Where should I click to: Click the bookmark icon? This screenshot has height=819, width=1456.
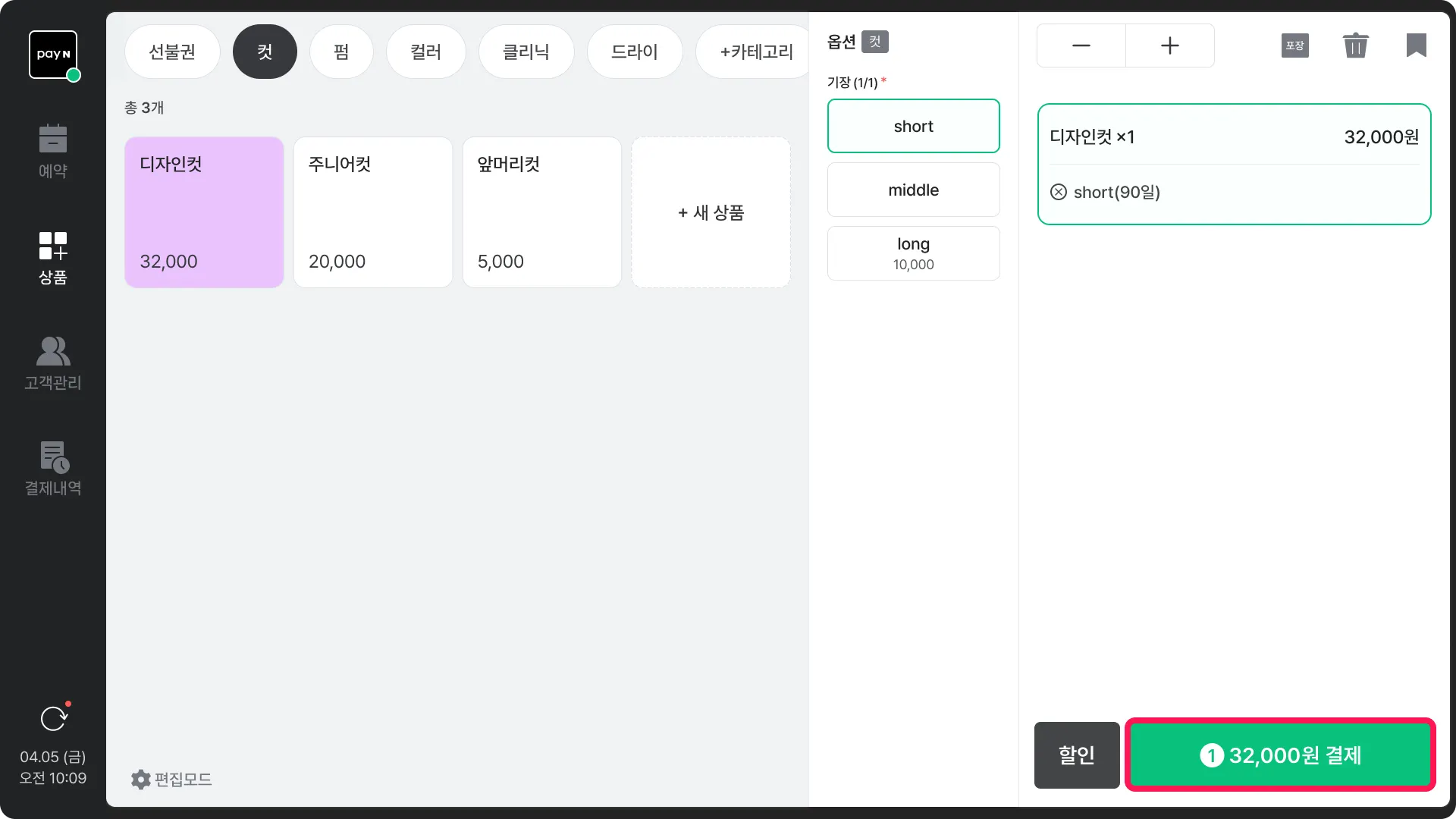pyautogui.click(x=1416, y=45)
